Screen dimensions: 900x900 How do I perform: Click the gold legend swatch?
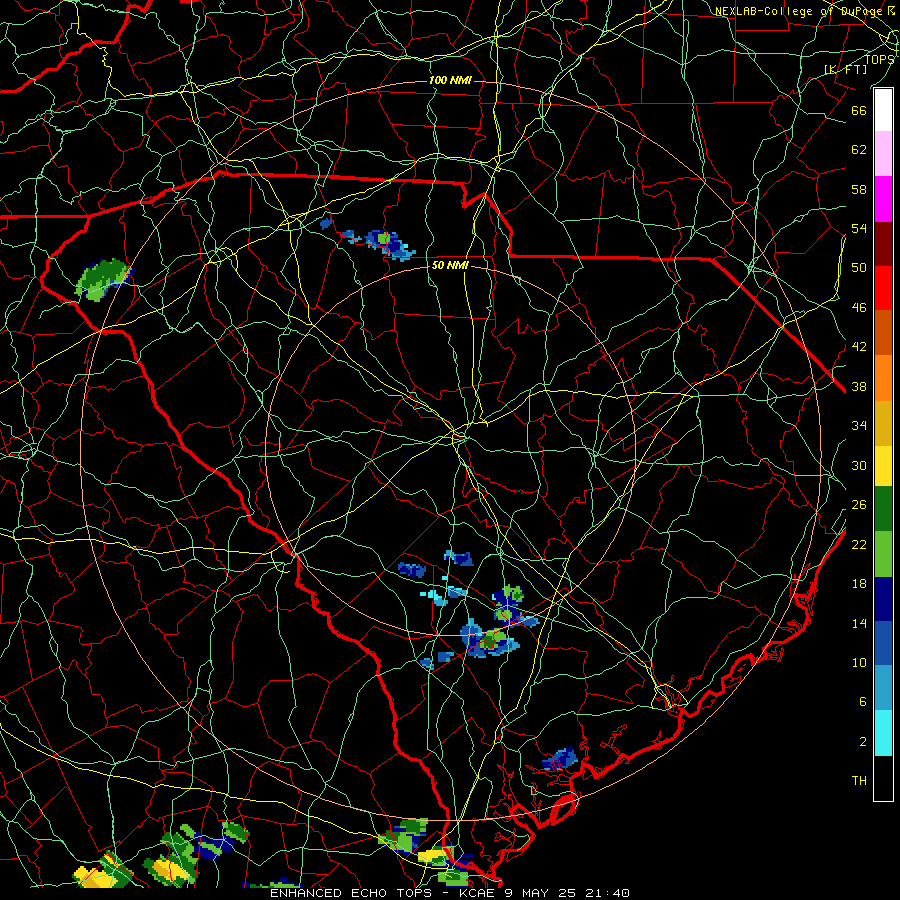883,423
